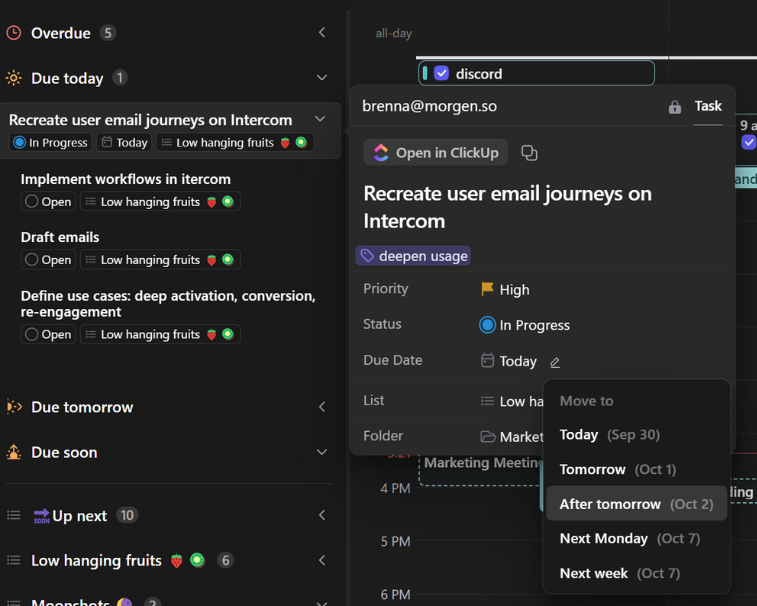The image size is (757, 606).
Task: Open the Draft emails subtask
Action: point(60,237)
